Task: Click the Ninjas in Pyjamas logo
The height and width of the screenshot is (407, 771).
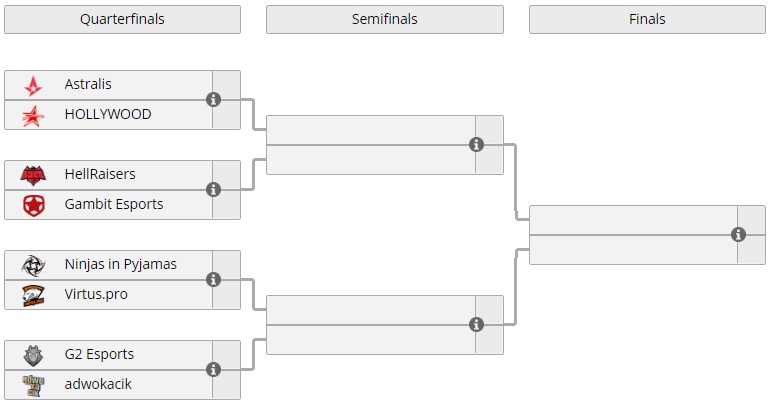Action: [33, 265]
